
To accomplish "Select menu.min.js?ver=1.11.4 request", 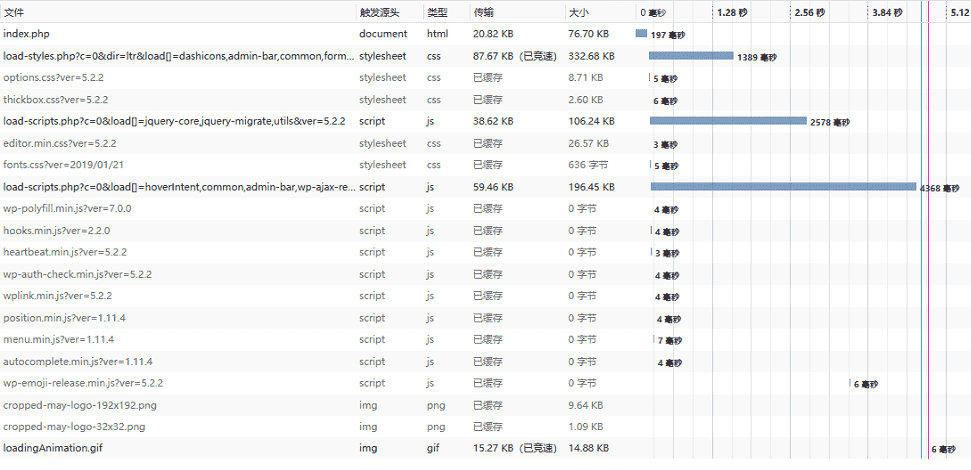I will (x=486, y=339).
